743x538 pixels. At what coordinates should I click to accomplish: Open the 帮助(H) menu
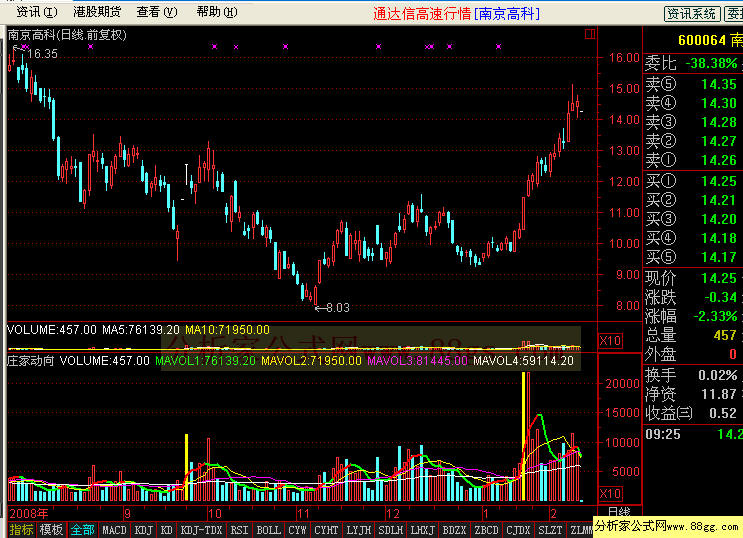[217, 12]
